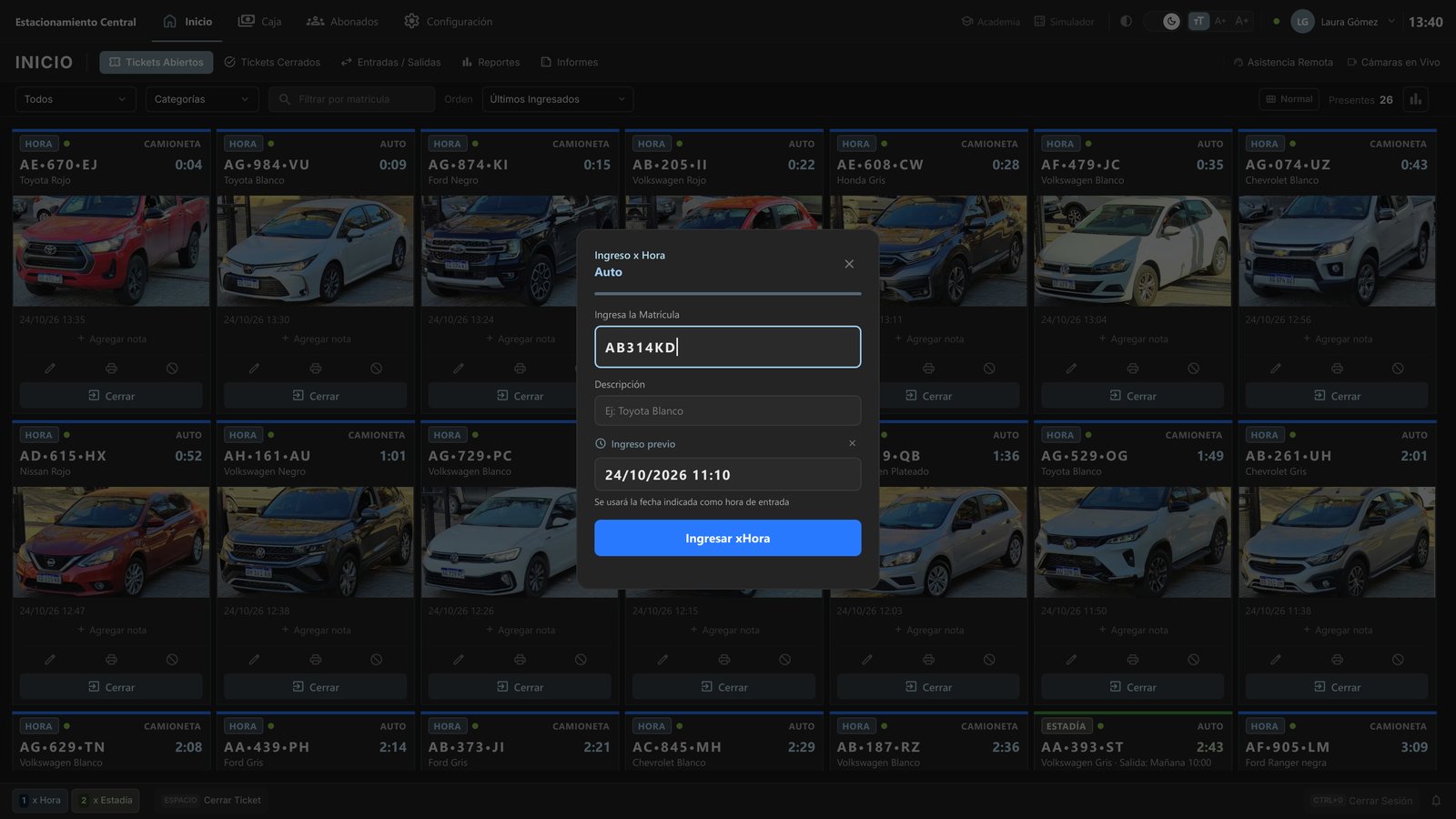Void ticket AE·670·EJ with the cancel icon
The width and height of the screenshot is (1456, 819).
tap(172, 369)
